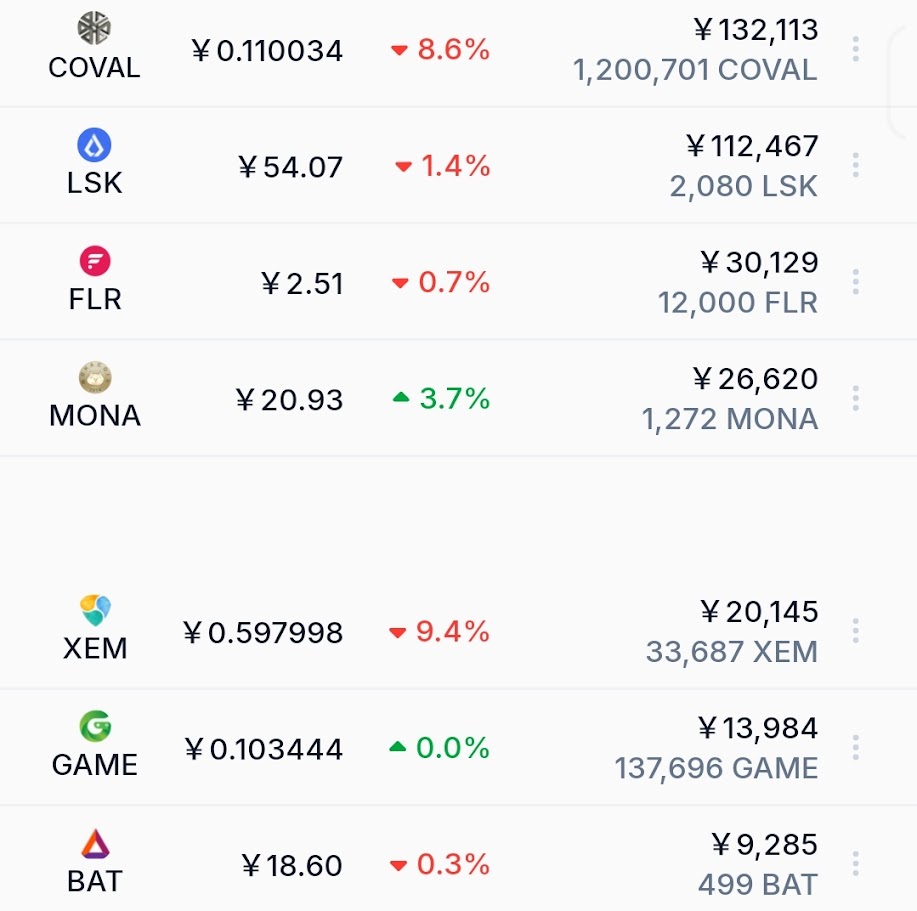Open the BAT holdings 499 BAT

click(758, 884)
